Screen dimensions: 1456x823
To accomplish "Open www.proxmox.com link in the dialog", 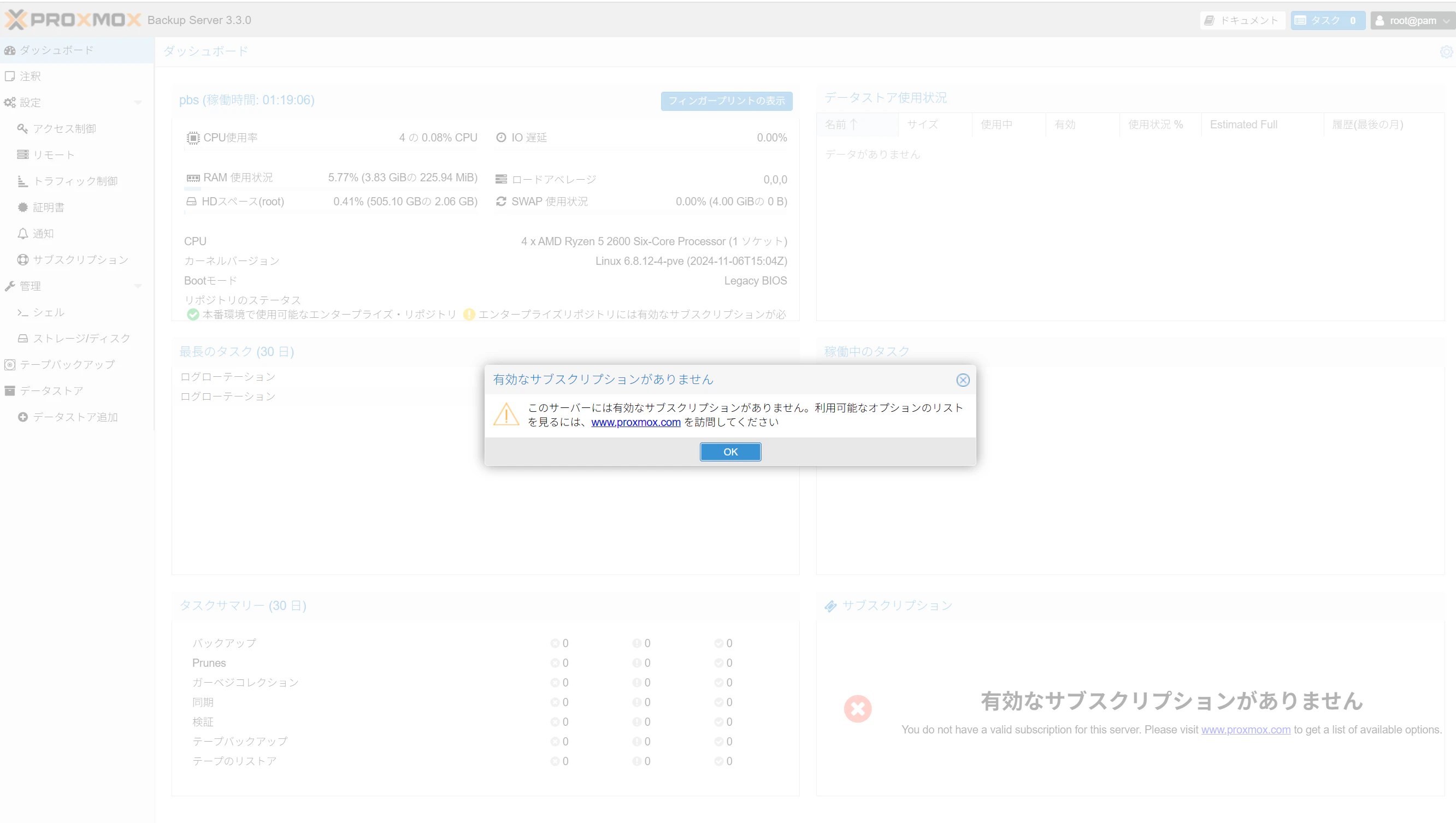I will point(635,422).
